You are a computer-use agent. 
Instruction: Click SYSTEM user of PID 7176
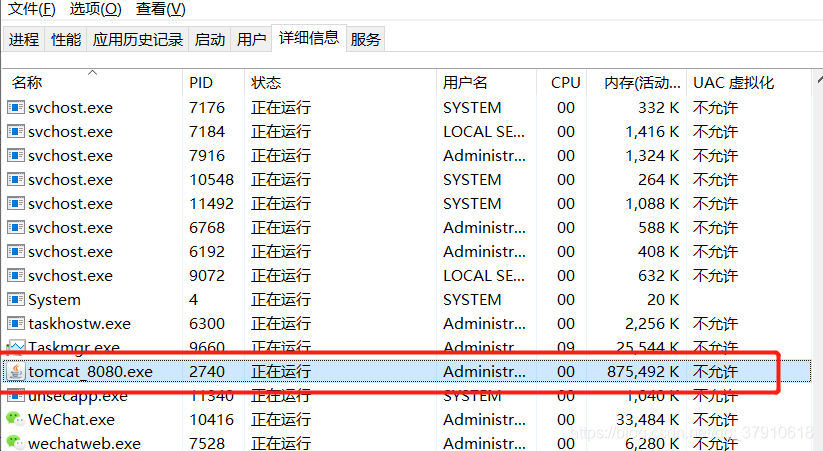[x=472, y=108]
